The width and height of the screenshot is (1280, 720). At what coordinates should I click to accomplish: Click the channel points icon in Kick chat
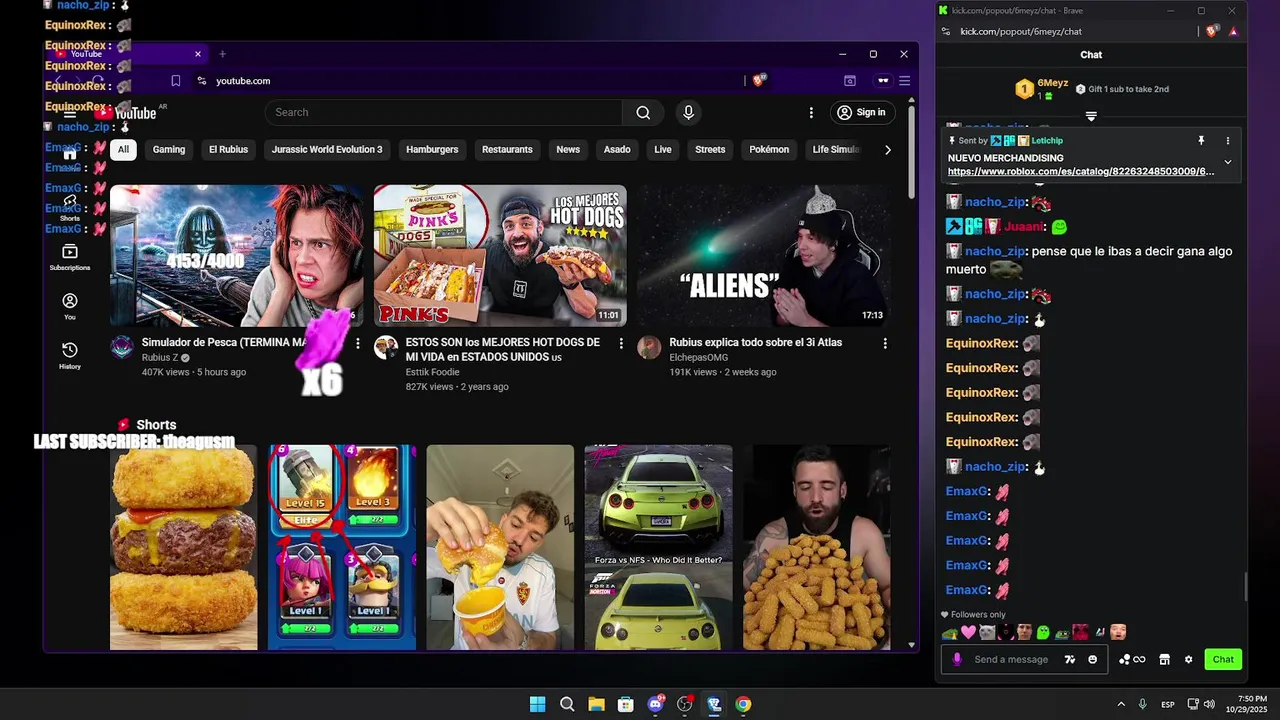pyautogui.click(x=1132, y=659)
